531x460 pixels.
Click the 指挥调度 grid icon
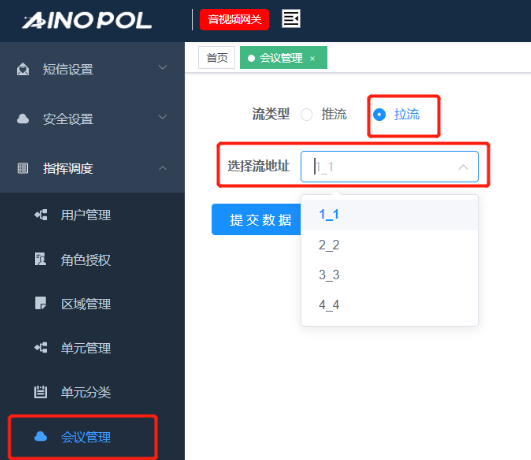(23, 168)
